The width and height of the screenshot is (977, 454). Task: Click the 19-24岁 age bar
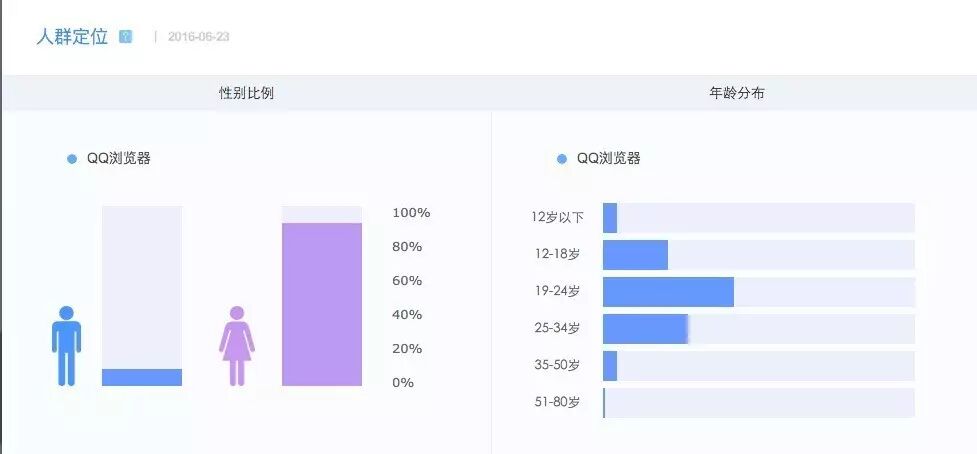pyautogui.click(x=668, y=292)
